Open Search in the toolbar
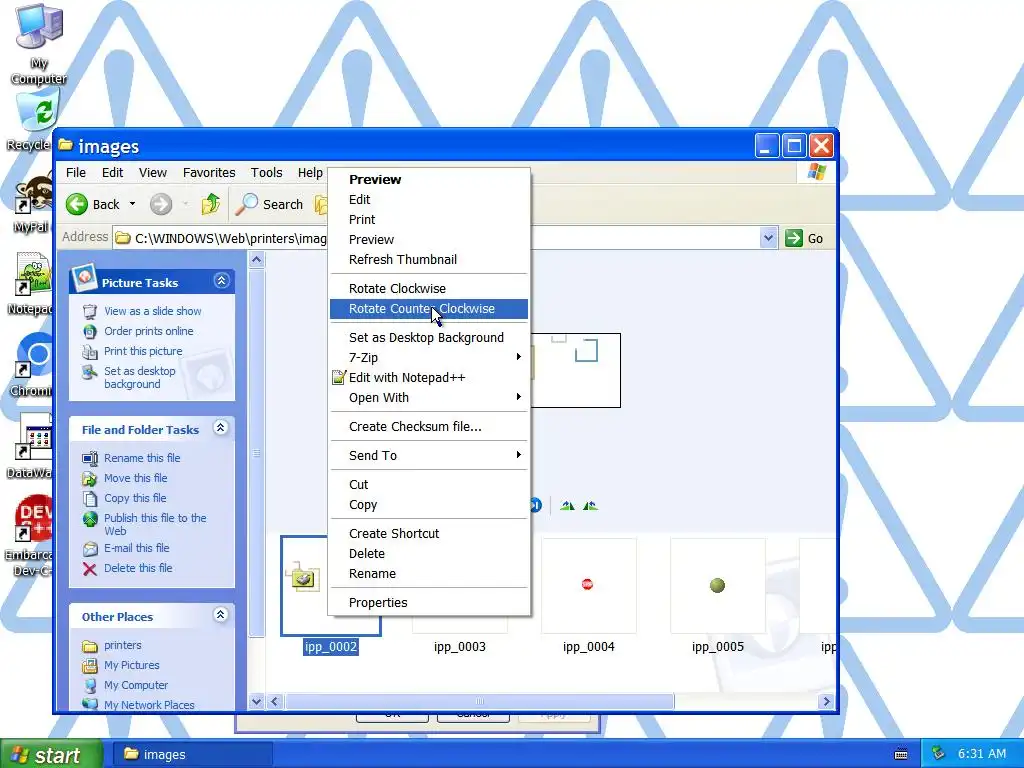This screenshot has width=1024, height=768. tap(269, 204)
